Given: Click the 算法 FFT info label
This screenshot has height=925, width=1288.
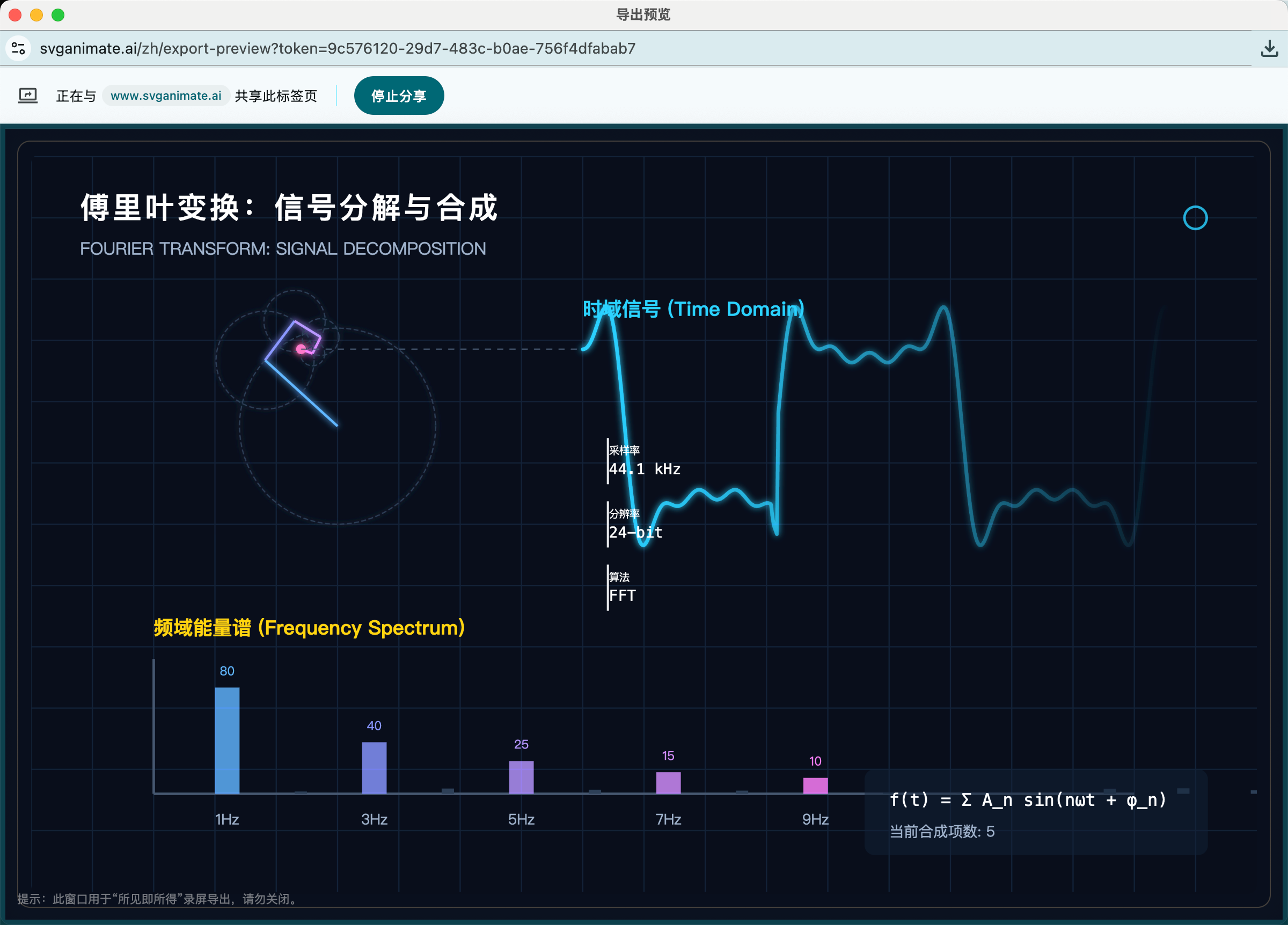Looking at the screenshot, I should click(x=622, y=588).
